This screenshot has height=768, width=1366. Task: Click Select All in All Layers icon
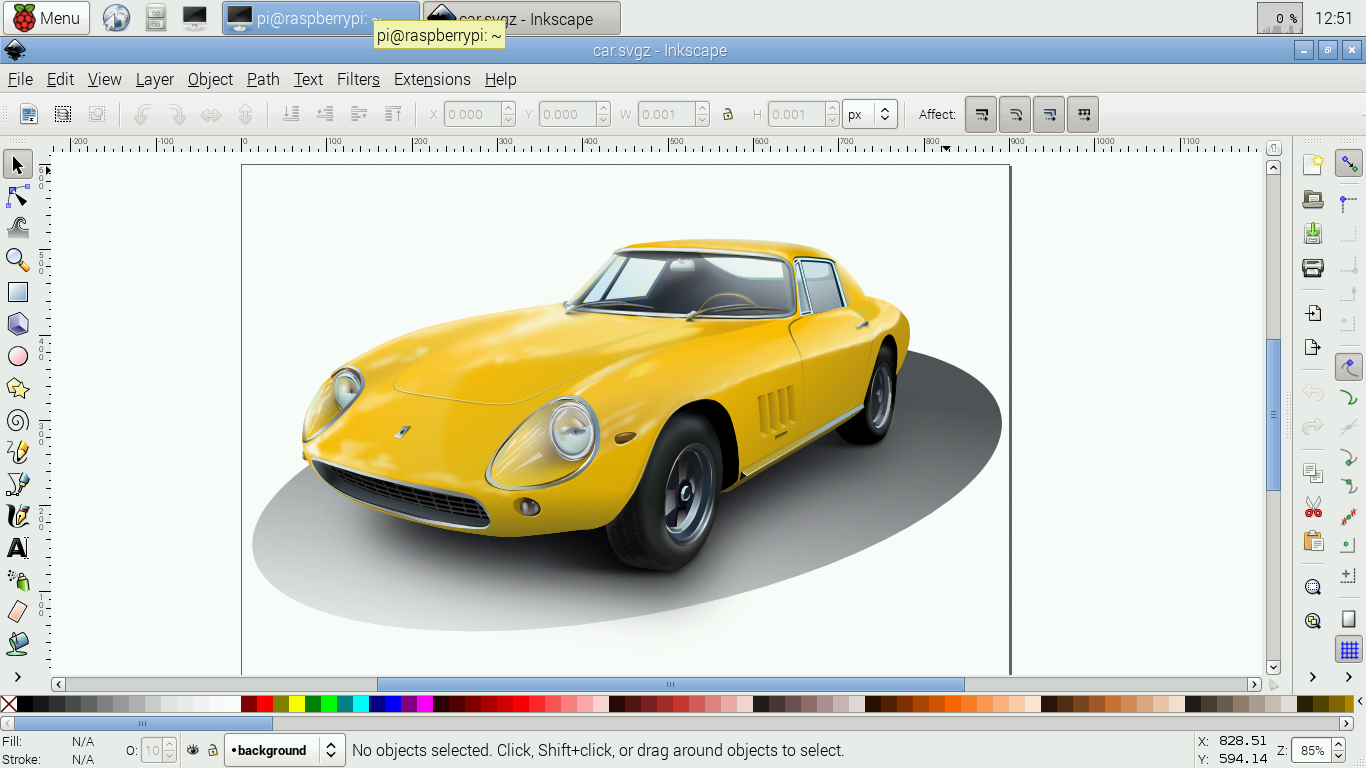coord(63,115)
